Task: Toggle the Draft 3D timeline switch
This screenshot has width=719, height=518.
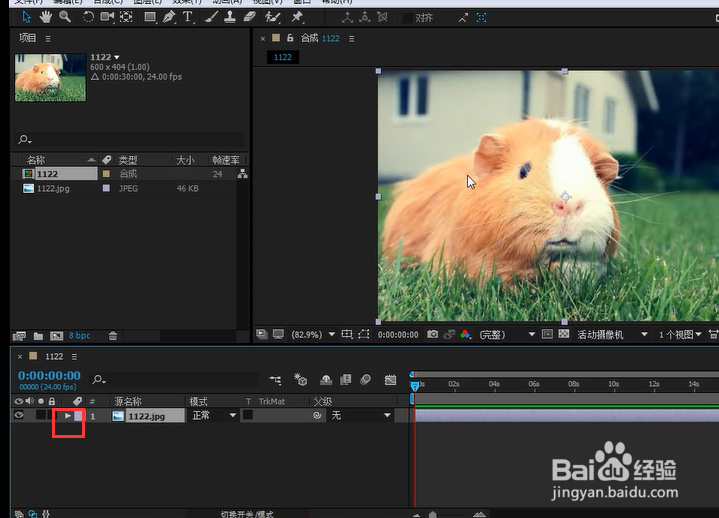Action: point(300,380)
